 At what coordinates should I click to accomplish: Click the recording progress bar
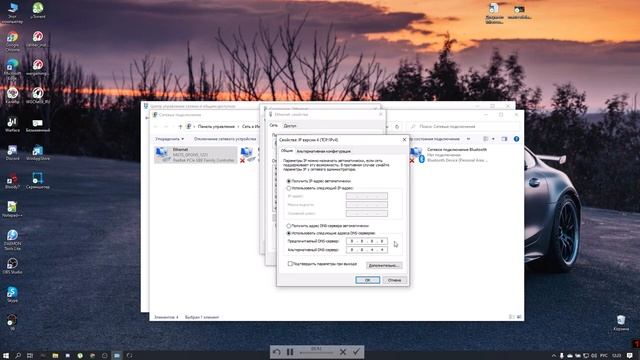(316, 353)
